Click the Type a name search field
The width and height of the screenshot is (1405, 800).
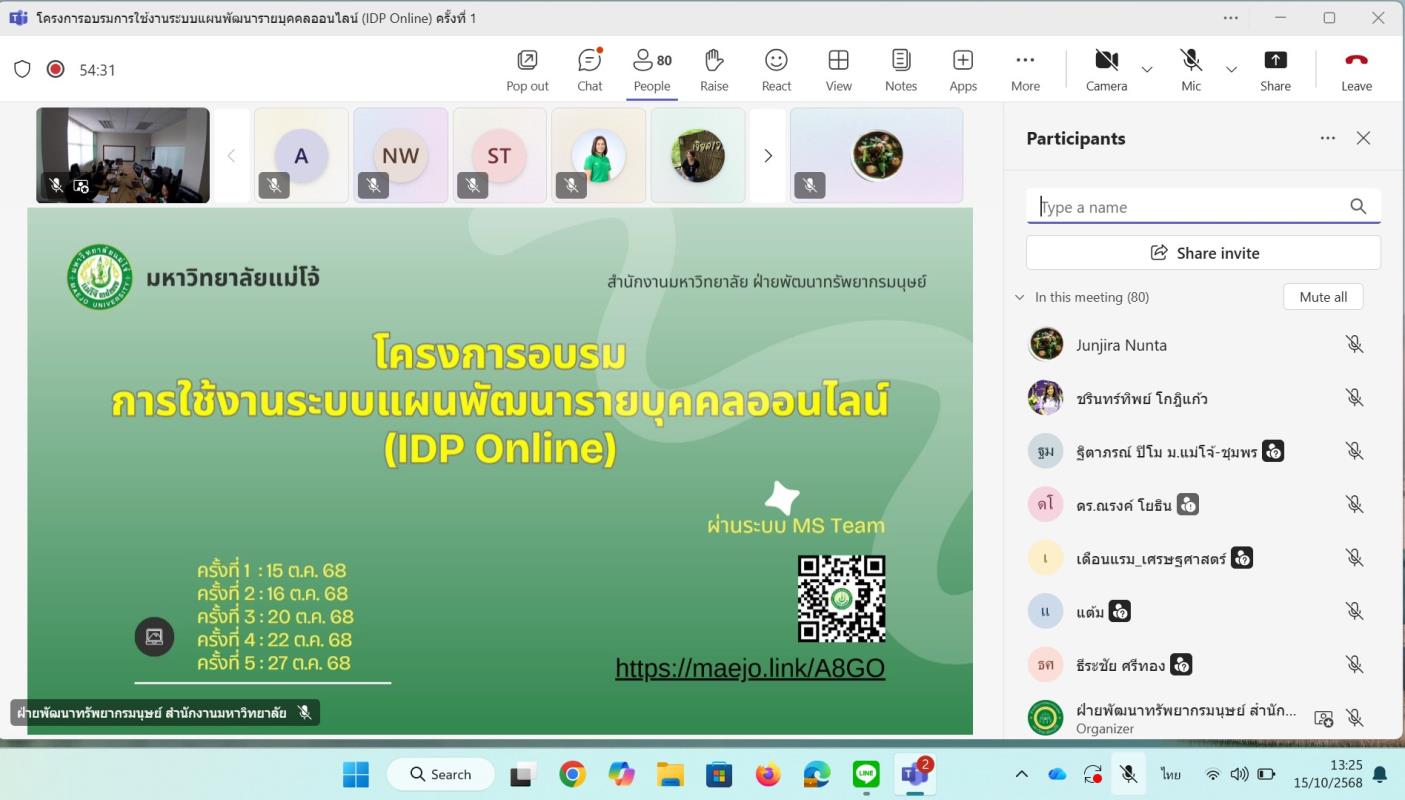(1190, 207)
